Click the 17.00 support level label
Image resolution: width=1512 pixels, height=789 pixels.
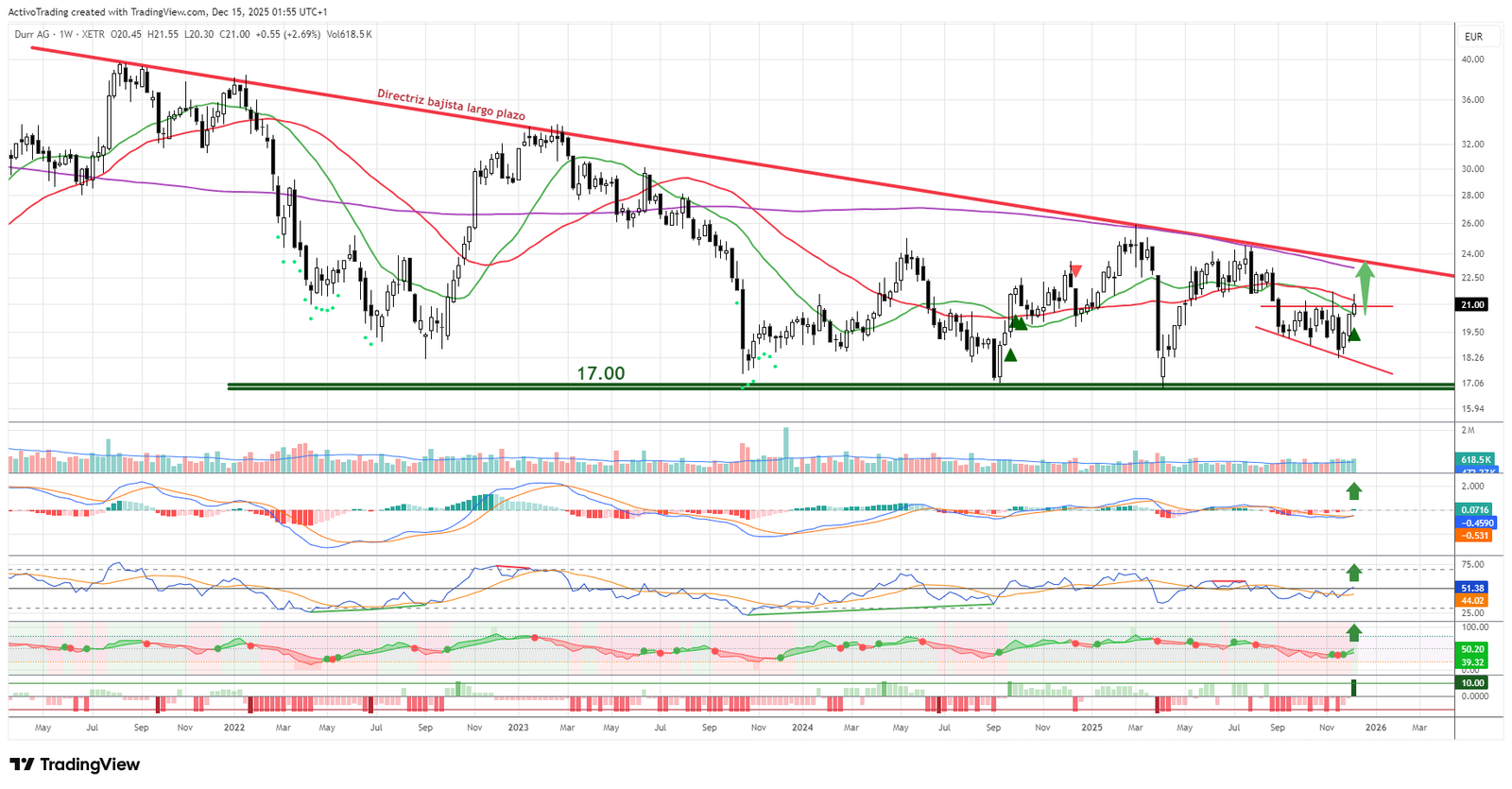600,373
